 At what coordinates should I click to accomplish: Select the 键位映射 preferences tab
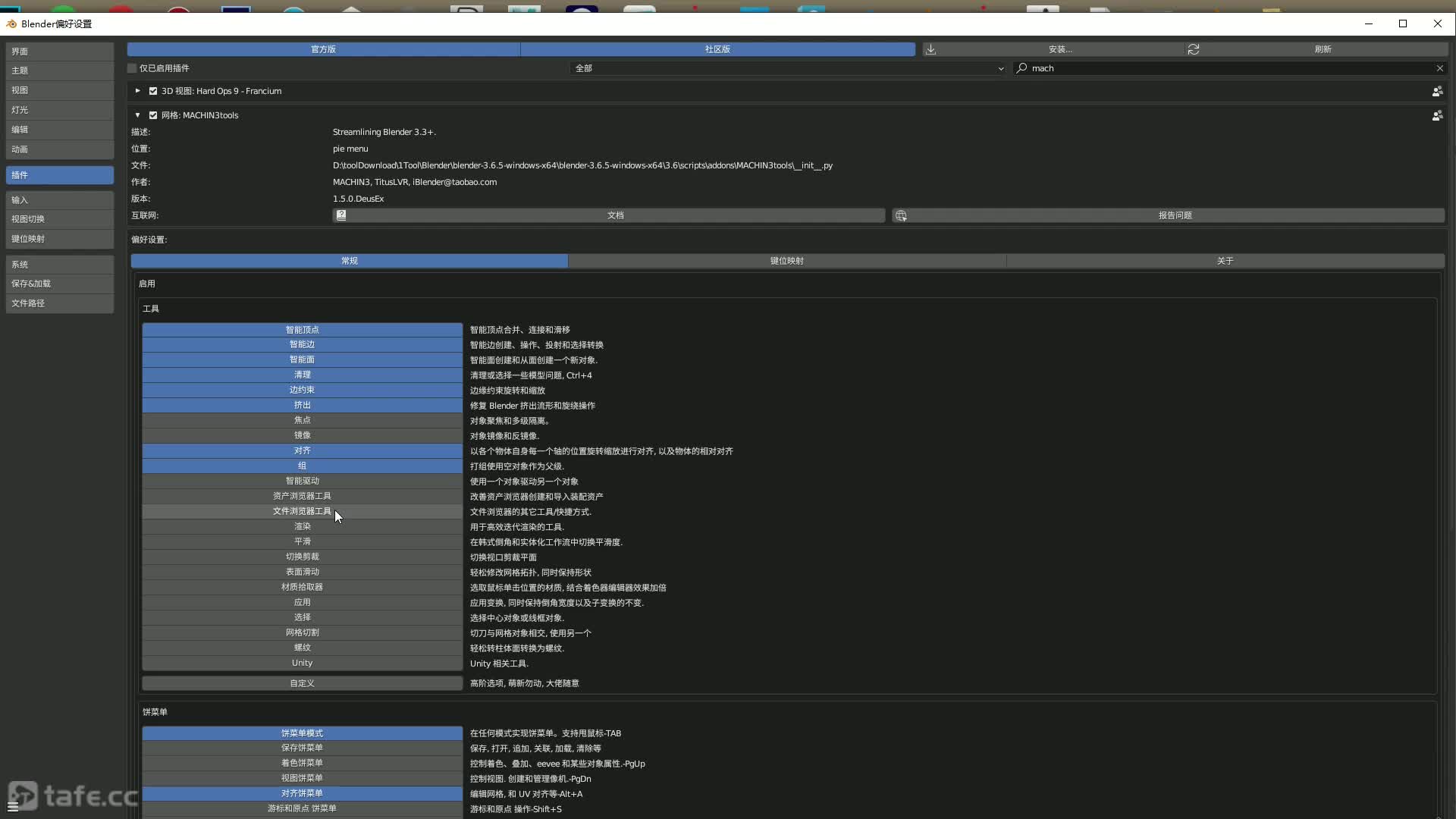787,261
